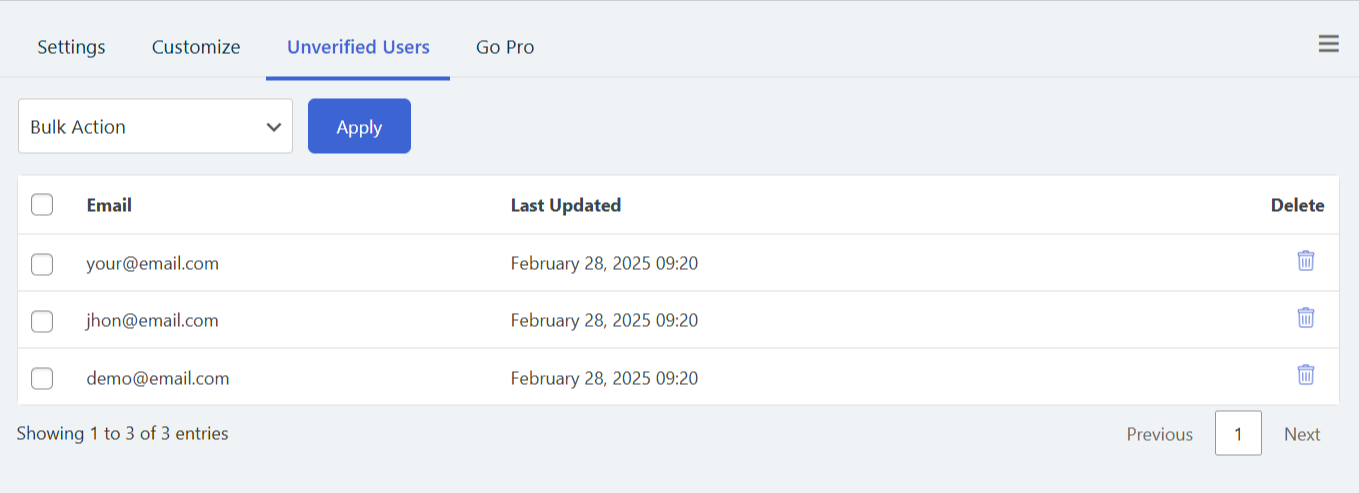Click the trash icon for jhon@email.com

pos(1306,318)
